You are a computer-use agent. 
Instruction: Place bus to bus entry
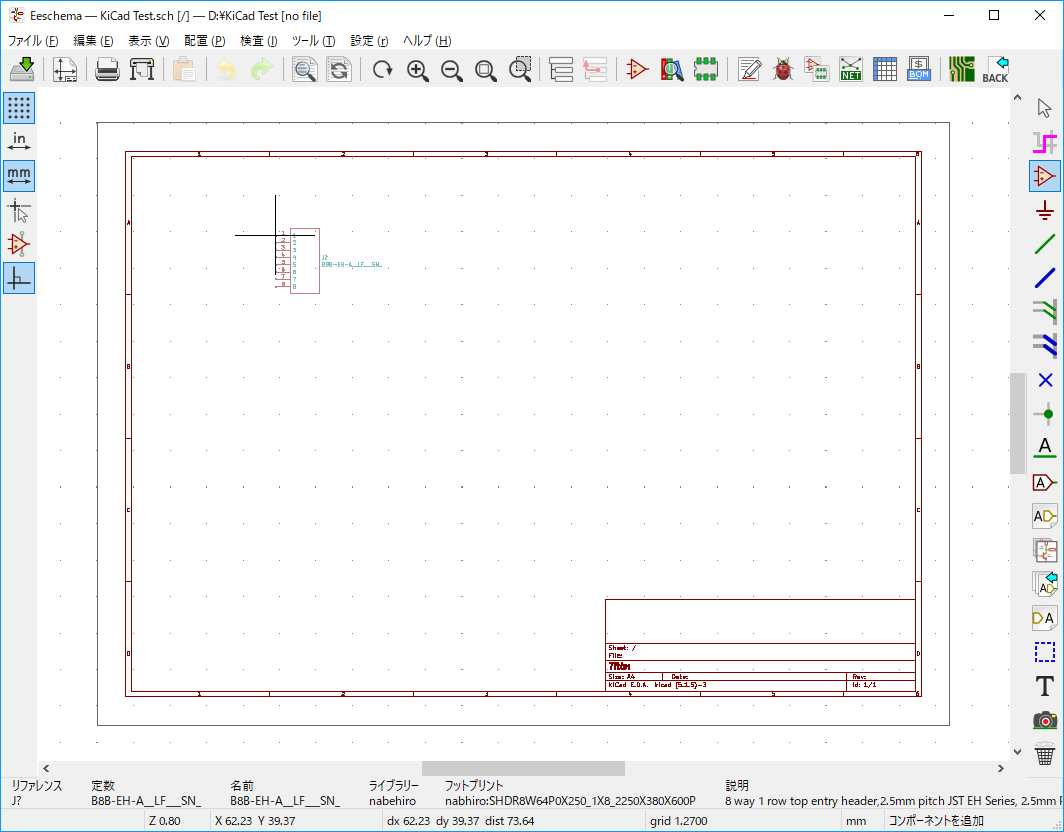tap(1045, 346)
